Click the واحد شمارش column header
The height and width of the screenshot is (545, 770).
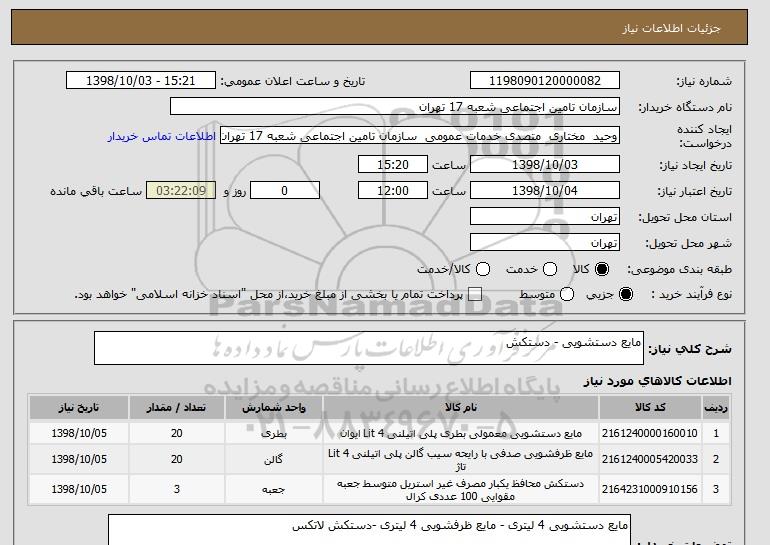pos(274,408)
